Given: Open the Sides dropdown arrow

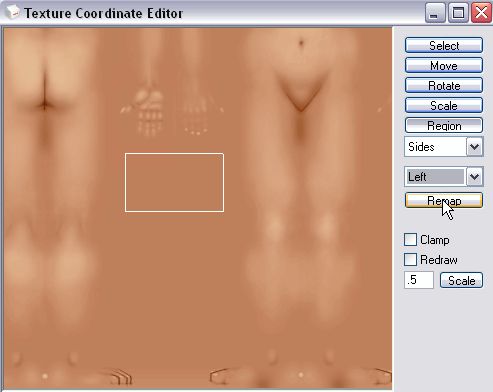Looking at the screenshot, I should [x=474, y=147].
